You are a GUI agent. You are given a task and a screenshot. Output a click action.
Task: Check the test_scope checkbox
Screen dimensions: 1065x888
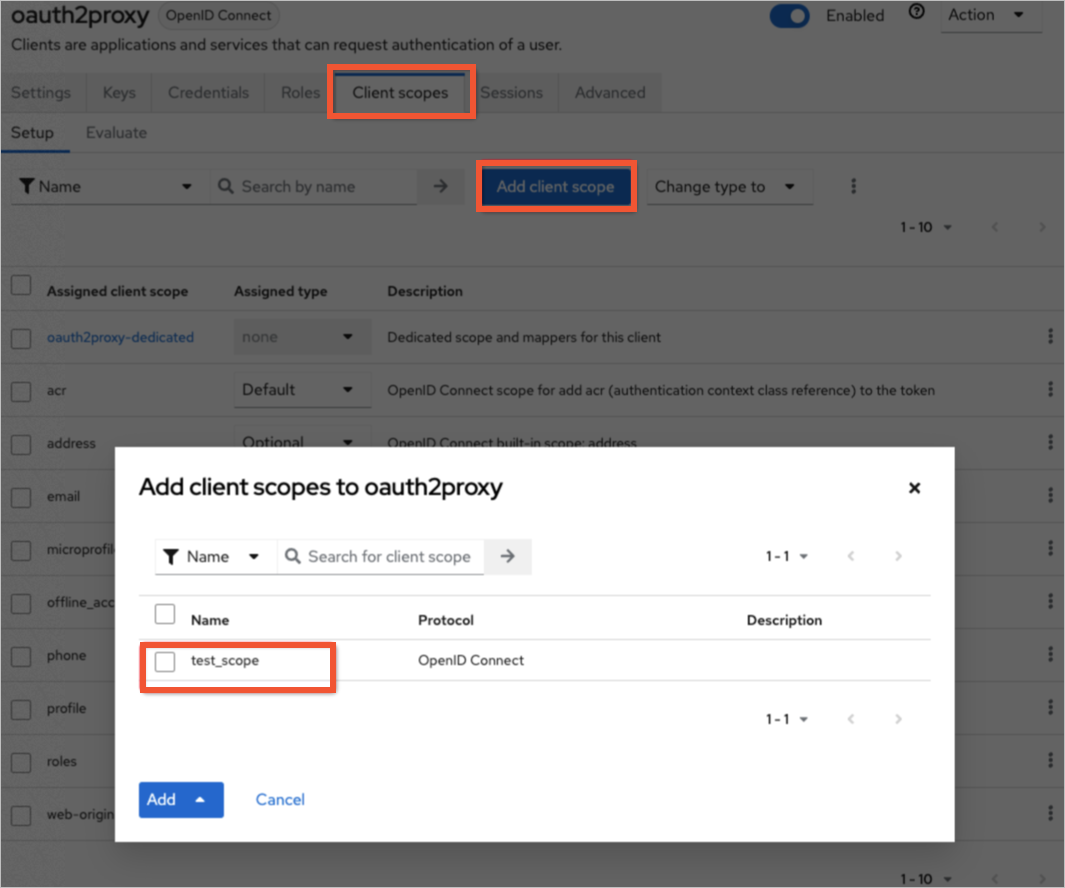tap(165, 661)
